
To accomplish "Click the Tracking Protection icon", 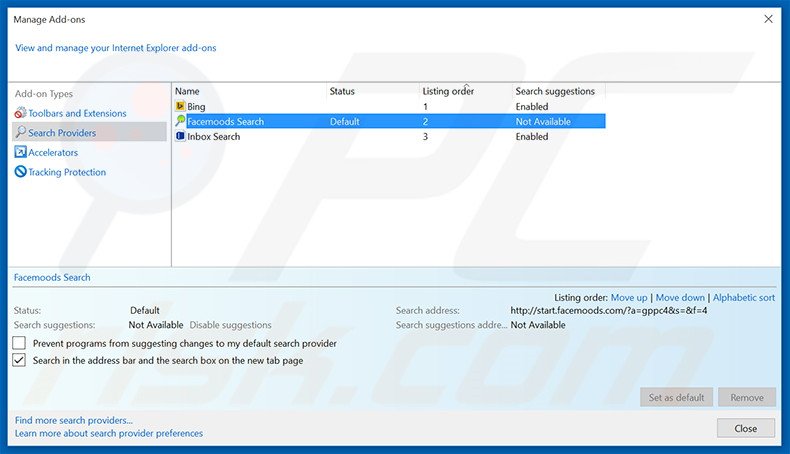I will (20, 171).
